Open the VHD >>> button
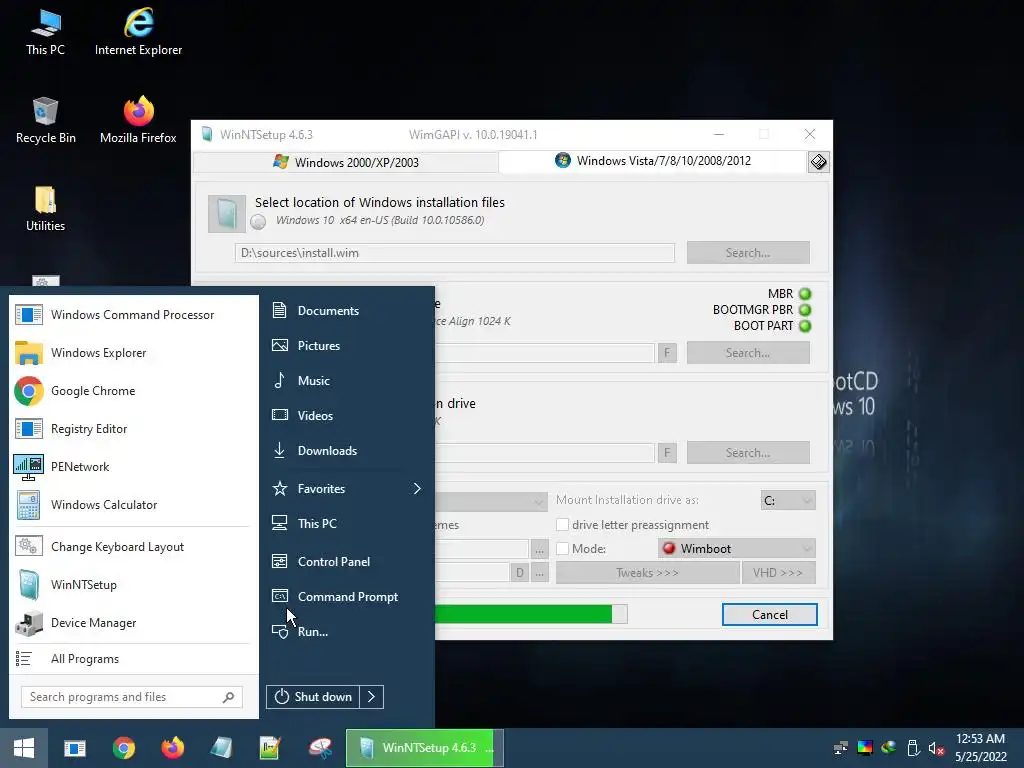The width and height of the screenshot is (1024, 768). (x=778, y=573)
